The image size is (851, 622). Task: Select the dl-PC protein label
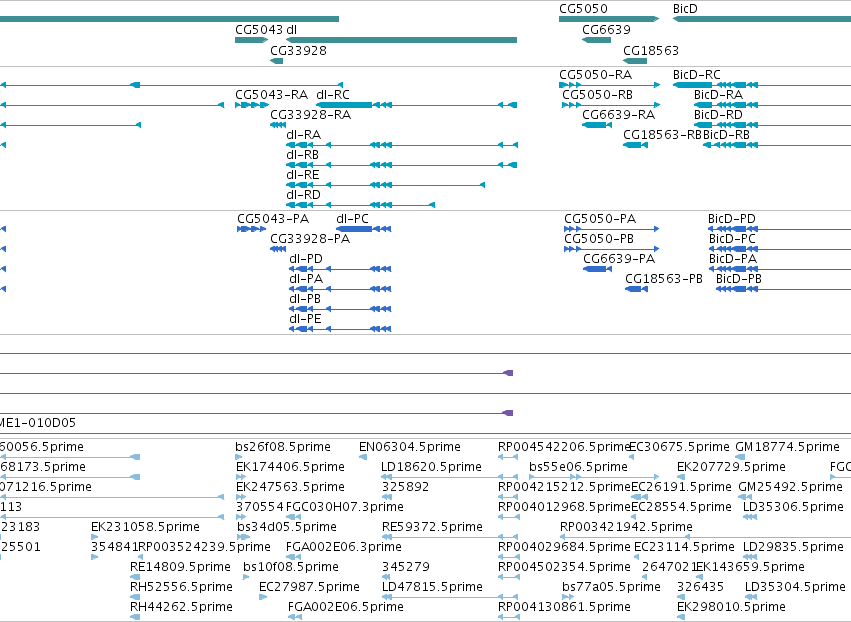coord(352,219)
